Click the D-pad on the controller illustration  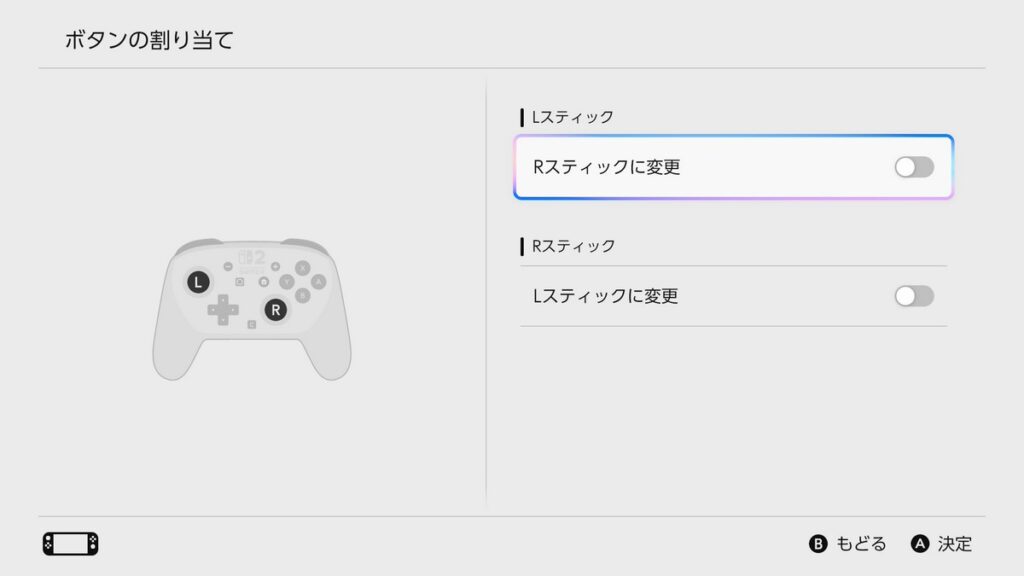(223, 310)
